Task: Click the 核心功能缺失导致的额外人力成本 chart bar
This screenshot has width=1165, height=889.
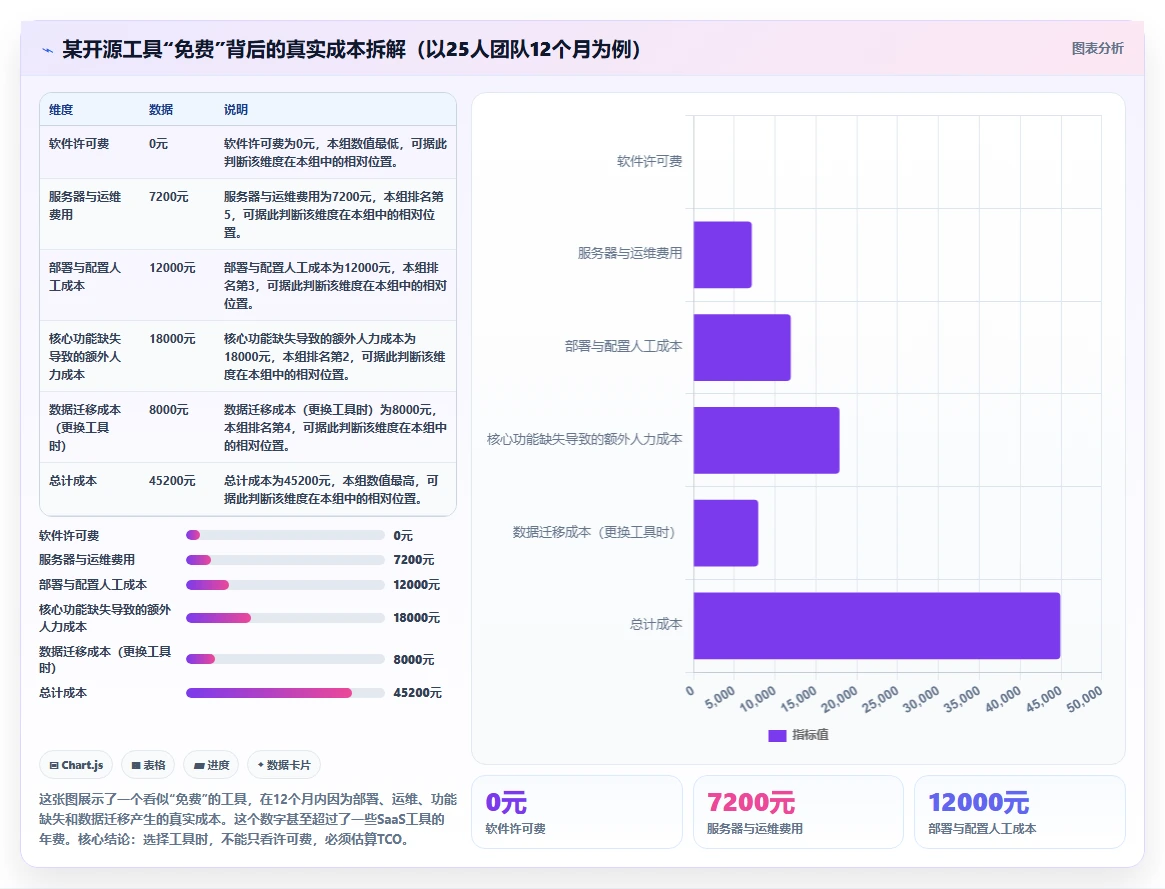Action: click(x=766, y=440)
